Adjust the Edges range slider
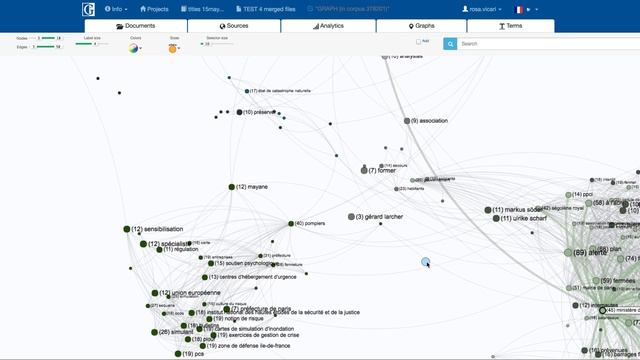The image size is (640, 360). pyautogui.click(x=46, y=47)
